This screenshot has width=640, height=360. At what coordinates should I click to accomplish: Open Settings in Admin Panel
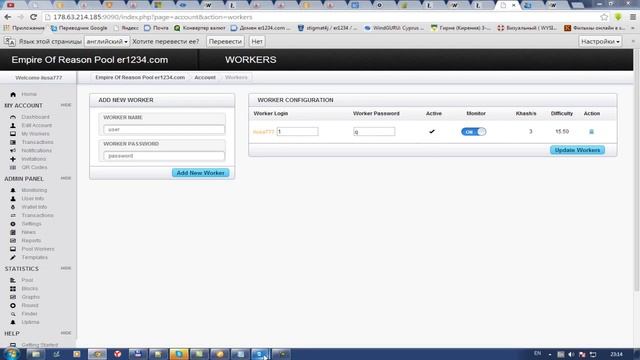coord(31,224)
